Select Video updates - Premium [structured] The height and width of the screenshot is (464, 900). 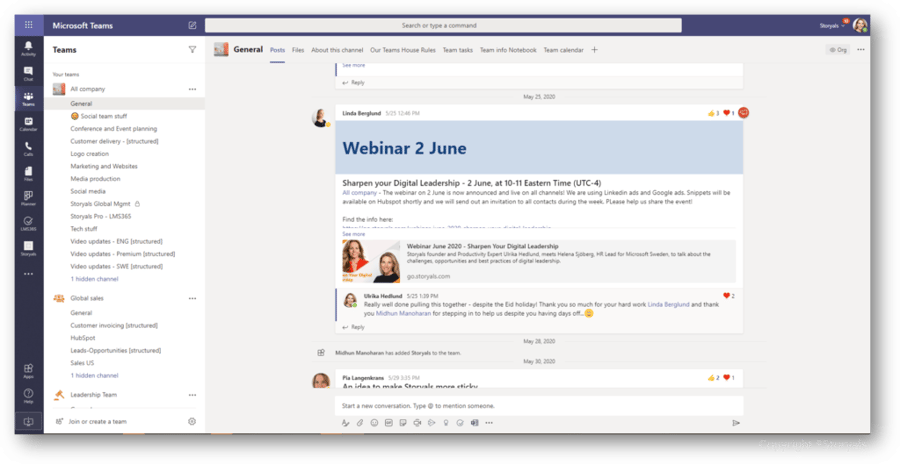pyautogui.click(x=122, y=254)
